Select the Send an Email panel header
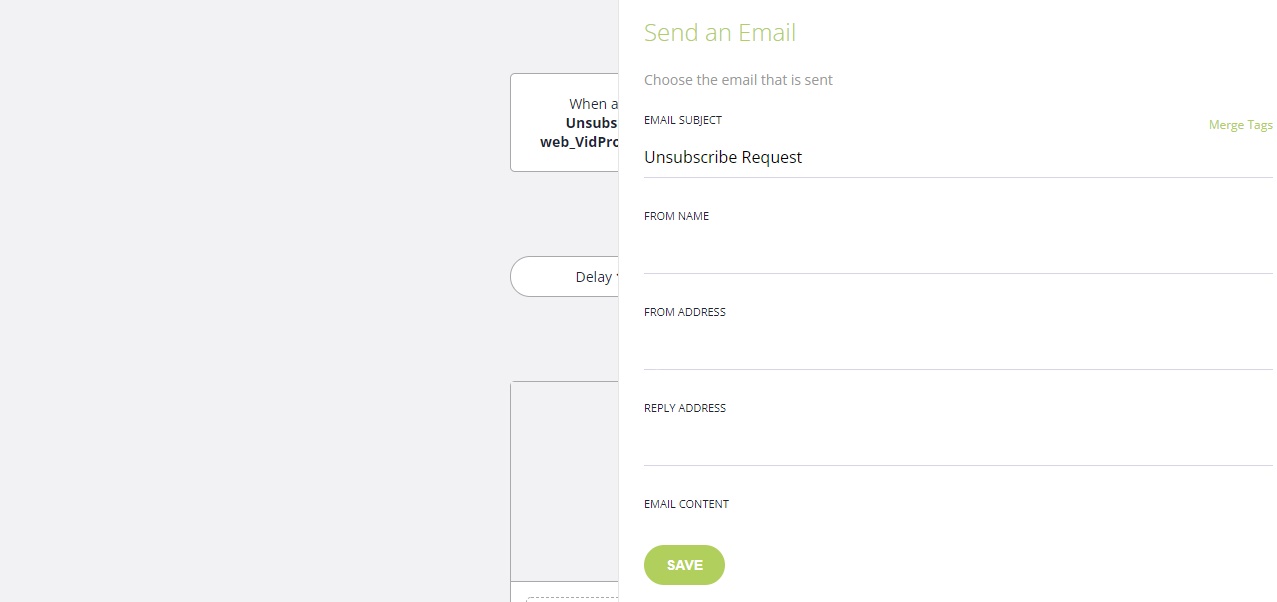 point(720,32)
